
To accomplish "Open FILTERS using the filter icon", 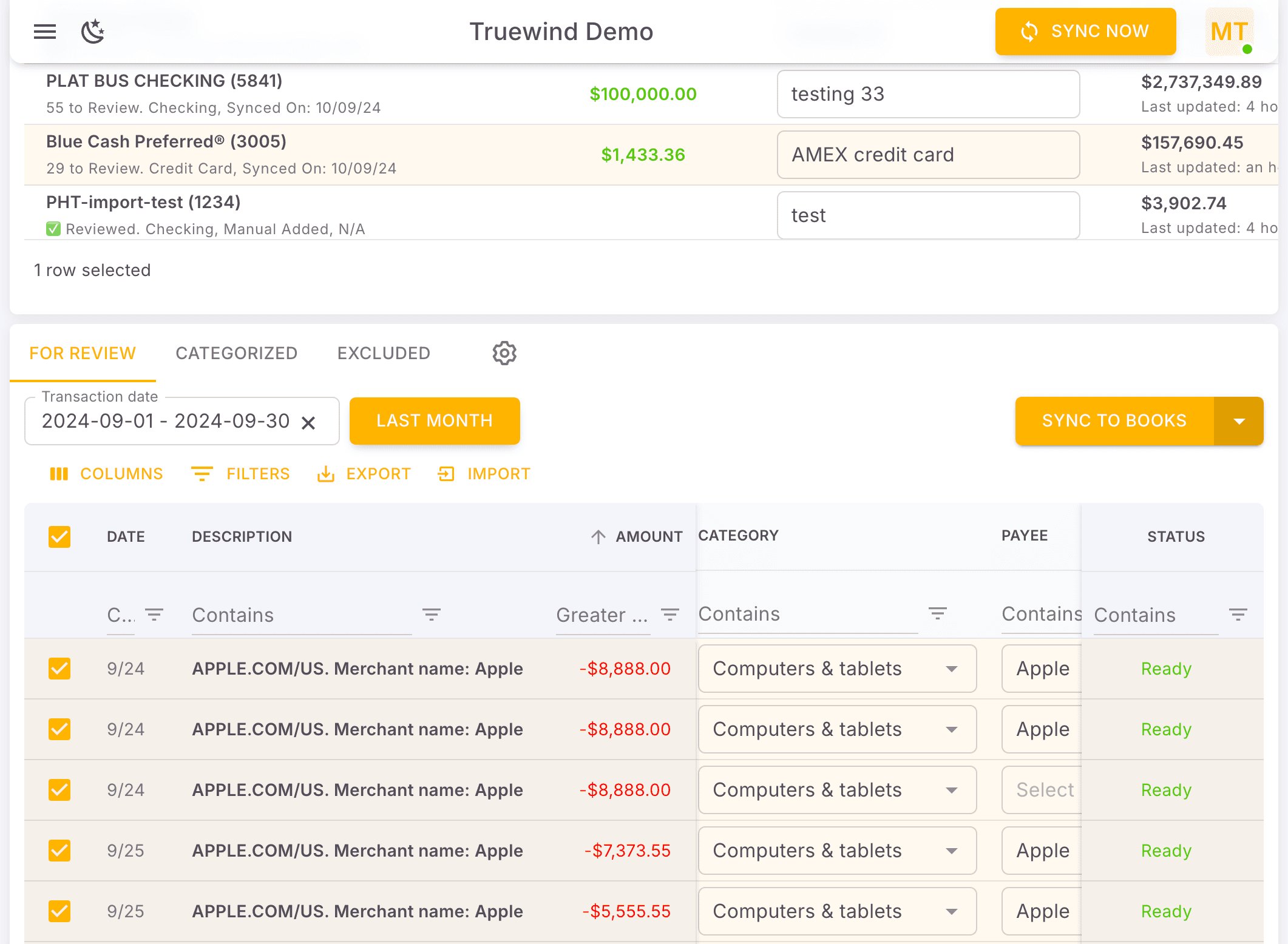I will pyautogui.click(x=202, y=474).
